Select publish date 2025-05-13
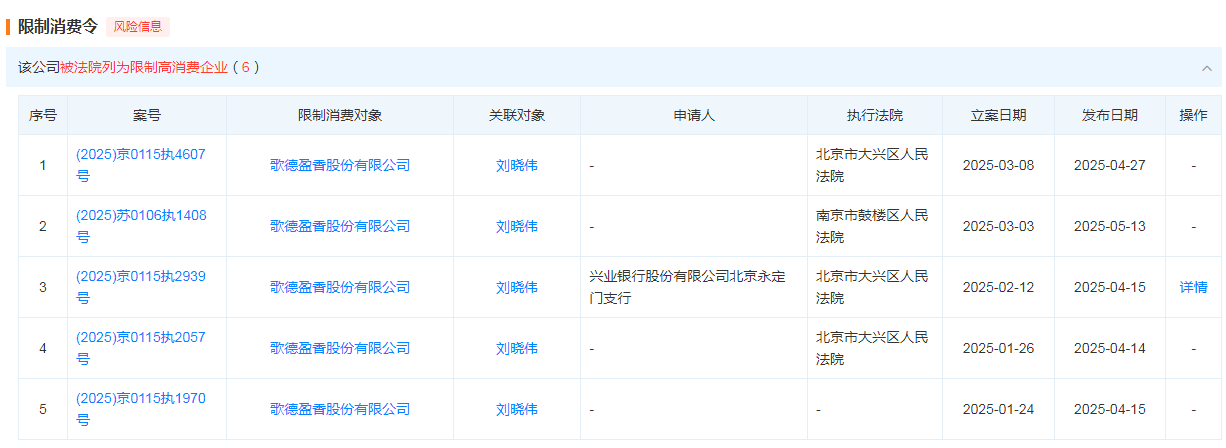Image resolution: width=1226 pixels, height=448 pixels. [x=1110, y=226]
